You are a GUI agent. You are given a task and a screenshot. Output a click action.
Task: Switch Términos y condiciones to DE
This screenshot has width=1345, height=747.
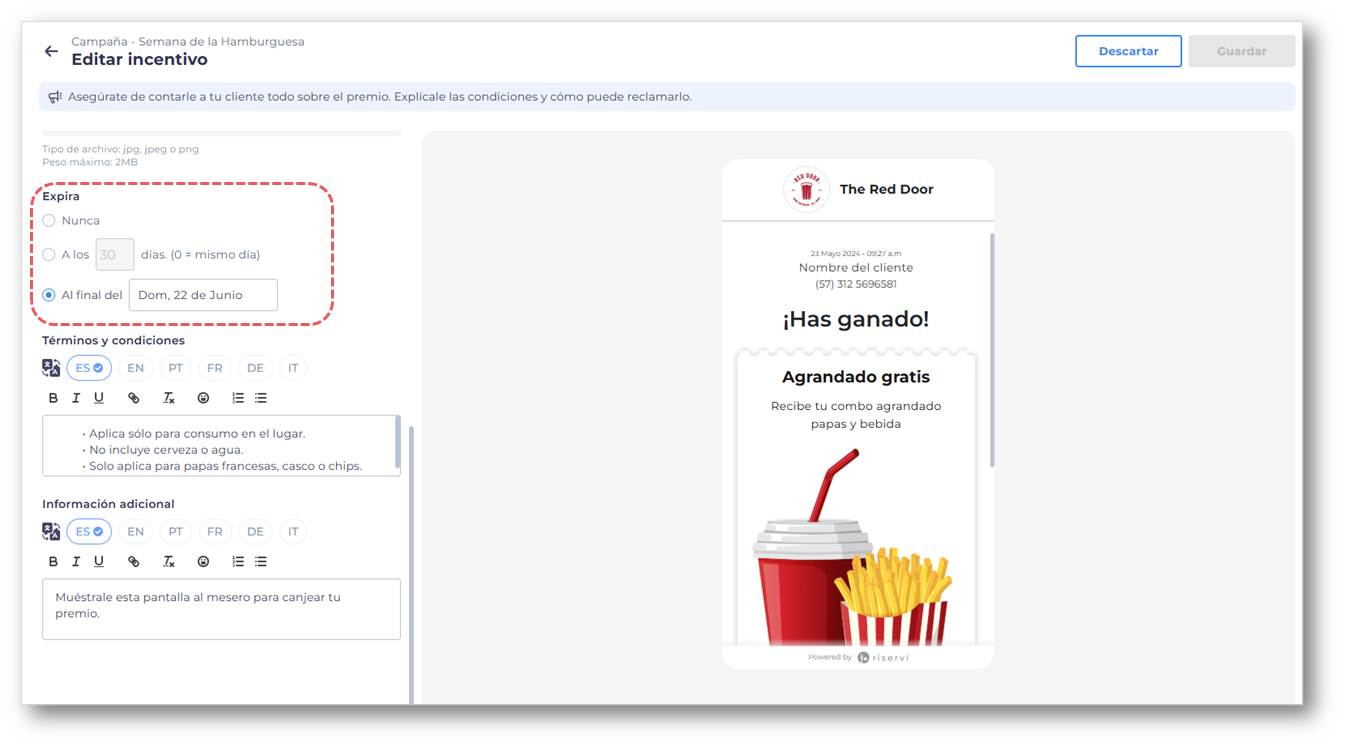pyautogui.click(x=255, y=368)
